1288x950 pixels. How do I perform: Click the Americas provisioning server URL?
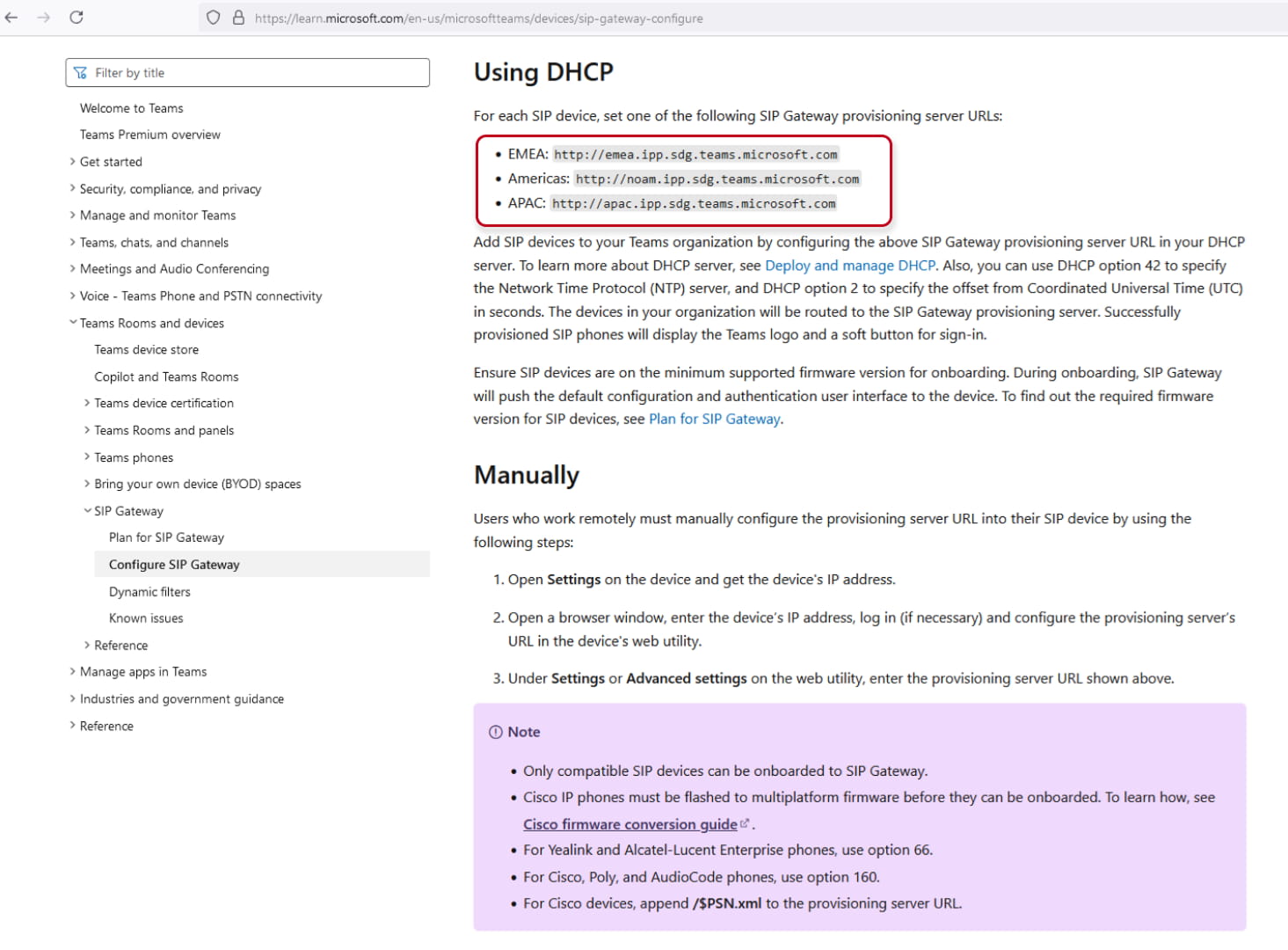coord(717,179)
